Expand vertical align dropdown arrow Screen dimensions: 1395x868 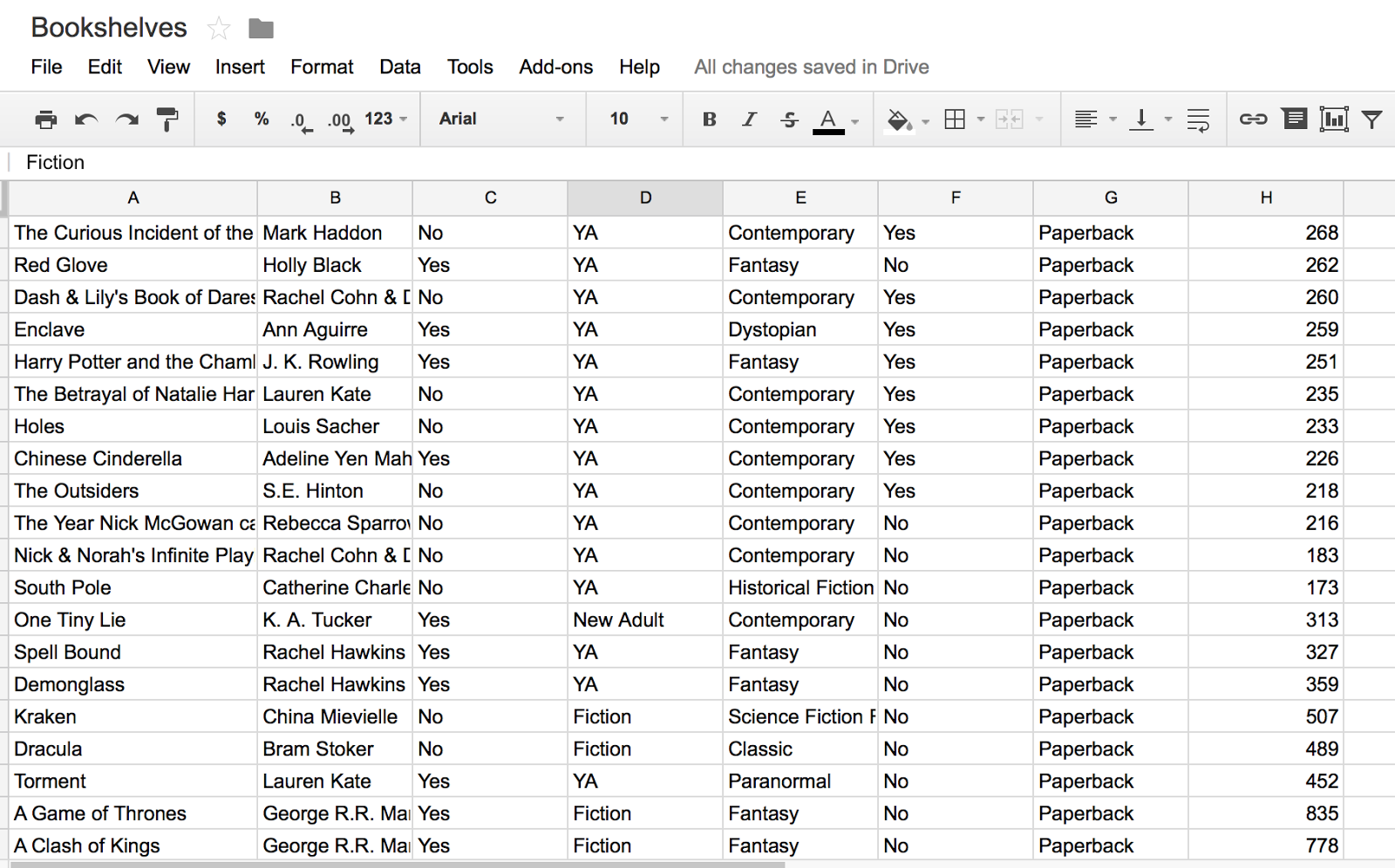tap(1168, 119)
